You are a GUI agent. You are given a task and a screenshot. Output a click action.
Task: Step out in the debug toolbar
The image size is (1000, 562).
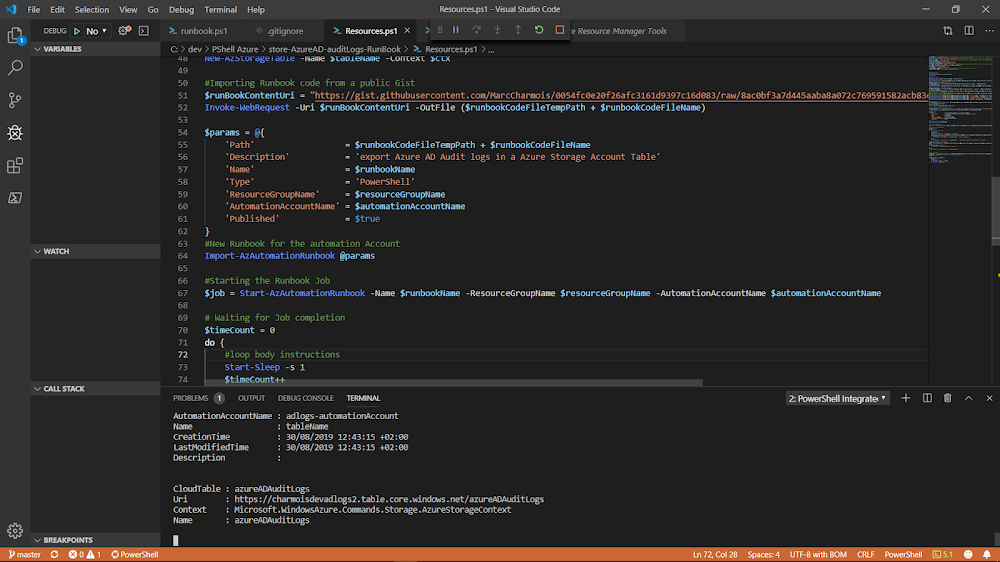(x=518, y=30)
